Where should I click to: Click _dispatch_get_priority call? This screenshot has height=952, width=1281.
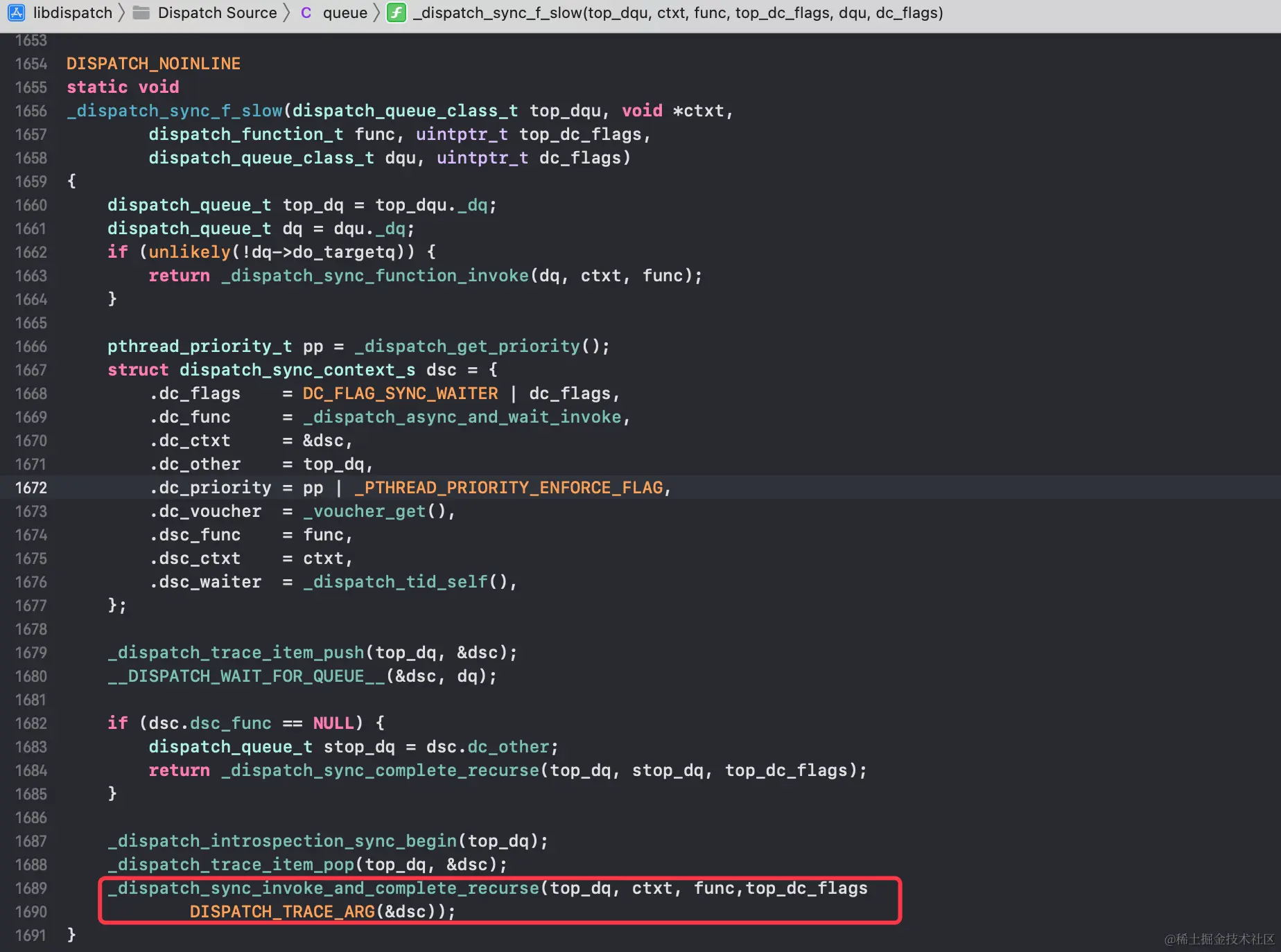click(467, 346)
